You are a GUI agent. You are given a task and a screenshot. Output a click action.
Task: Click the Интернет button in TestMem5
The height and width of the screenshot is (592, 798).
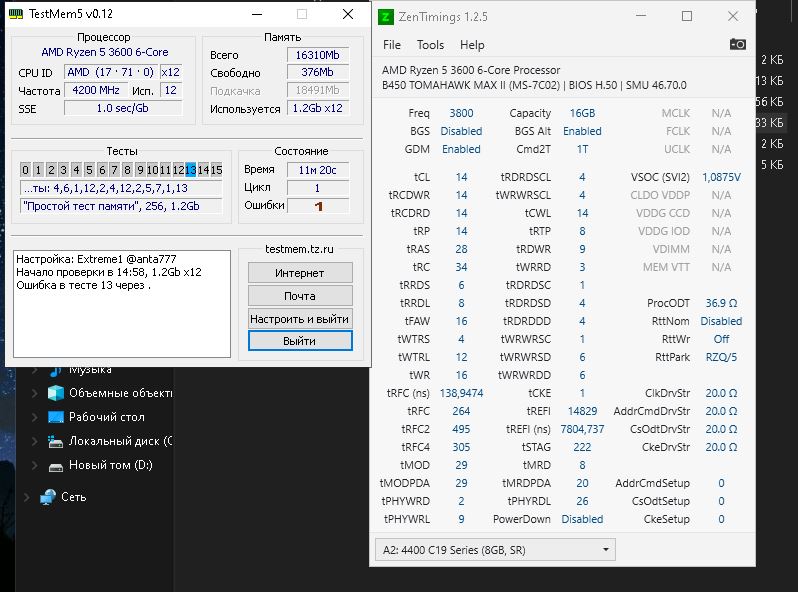click(300, 273)
